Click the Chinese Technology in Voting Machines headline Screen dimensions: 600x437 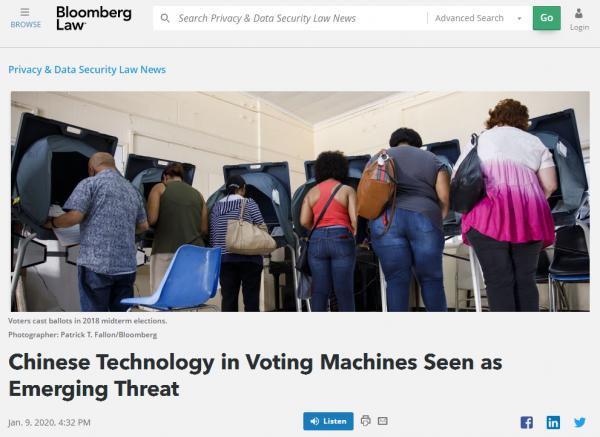(x=255, y=375)
